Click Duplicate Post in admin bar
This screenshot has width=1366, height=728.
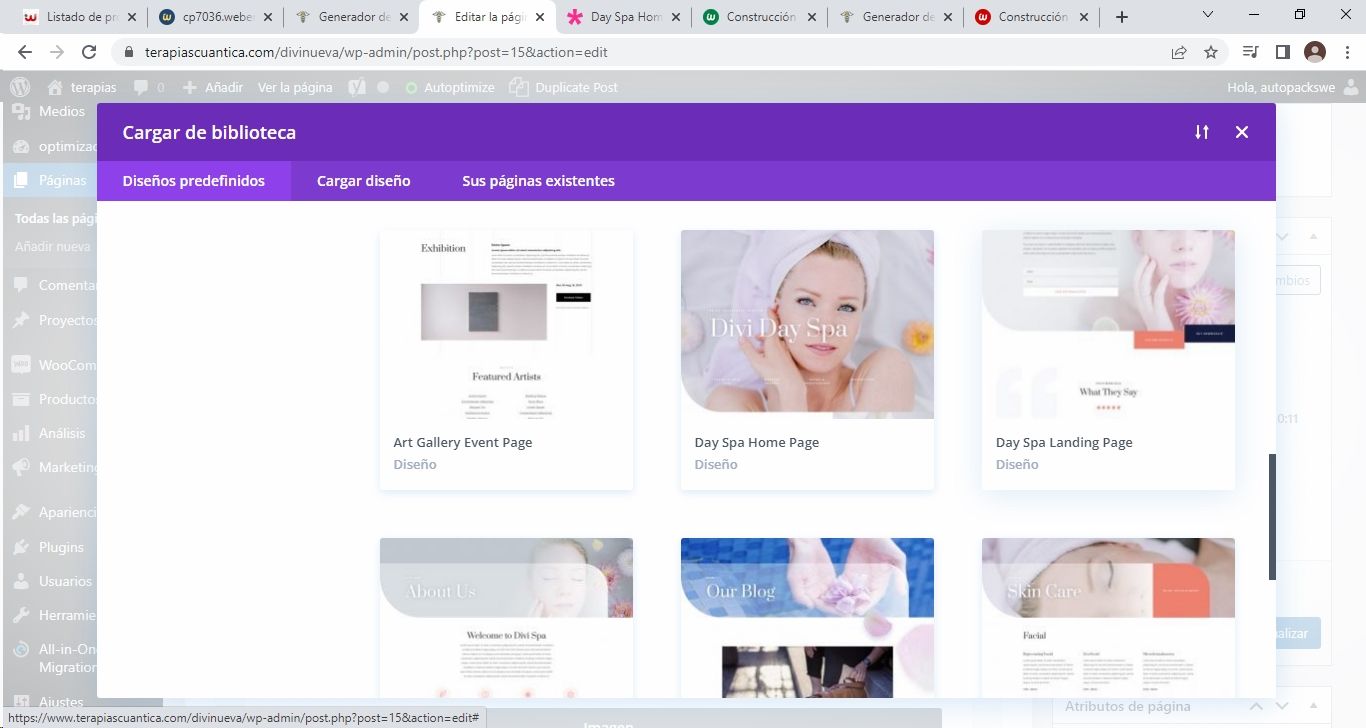coord(564,87)
